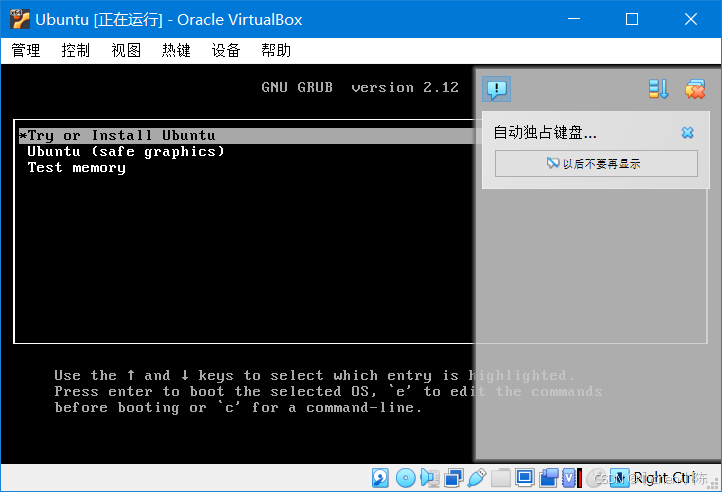Open the 控制 menu
722x492 pixels.
click(76, 50)
